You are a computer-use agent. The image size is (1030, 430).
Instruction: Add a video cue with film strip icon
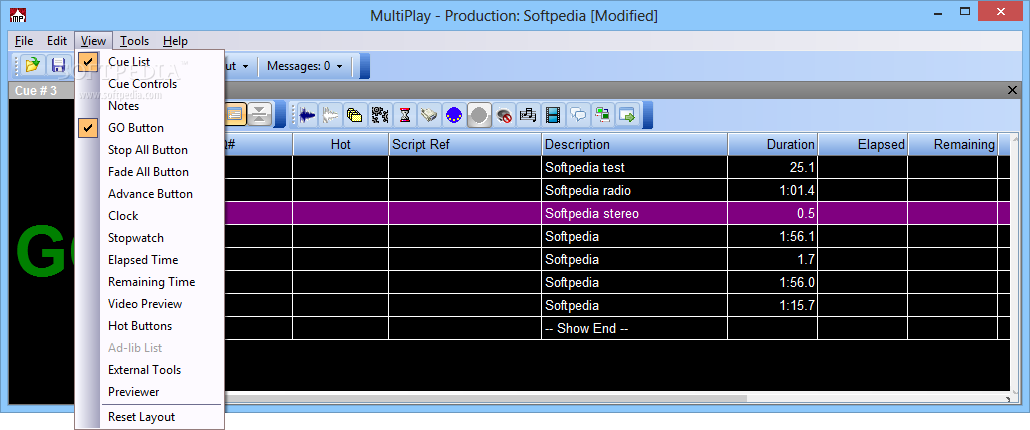coord(553,116)
